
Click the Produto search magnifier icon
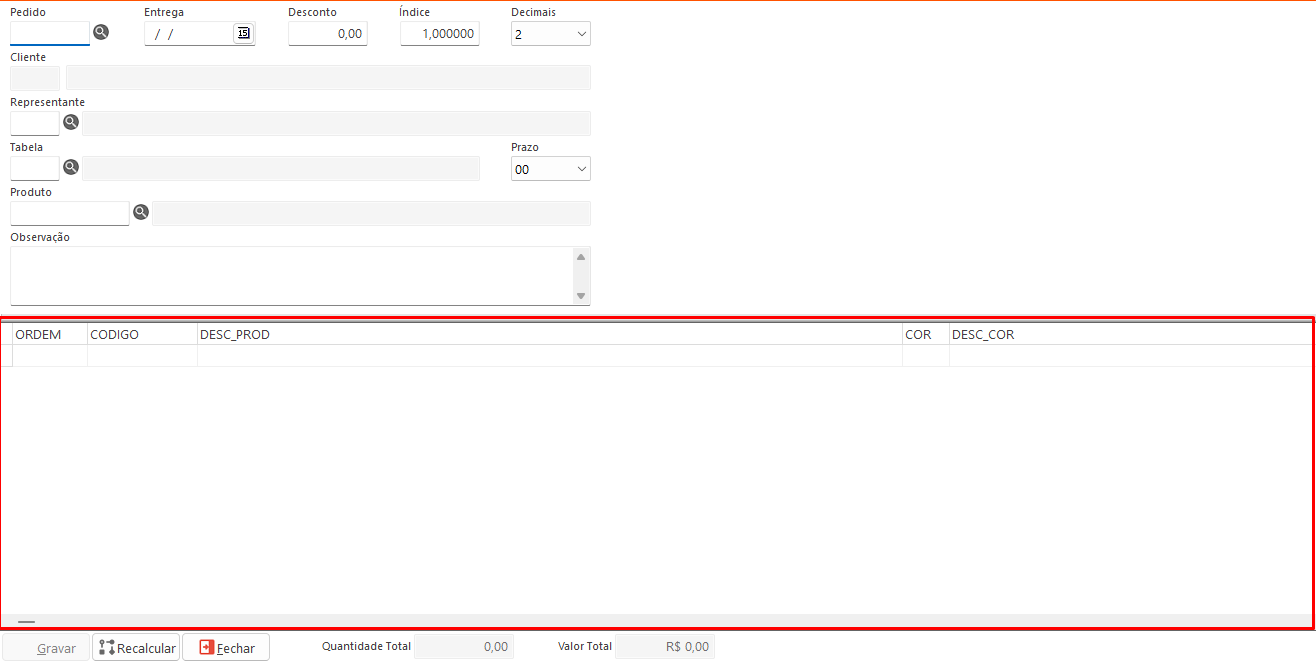point(141,212)
